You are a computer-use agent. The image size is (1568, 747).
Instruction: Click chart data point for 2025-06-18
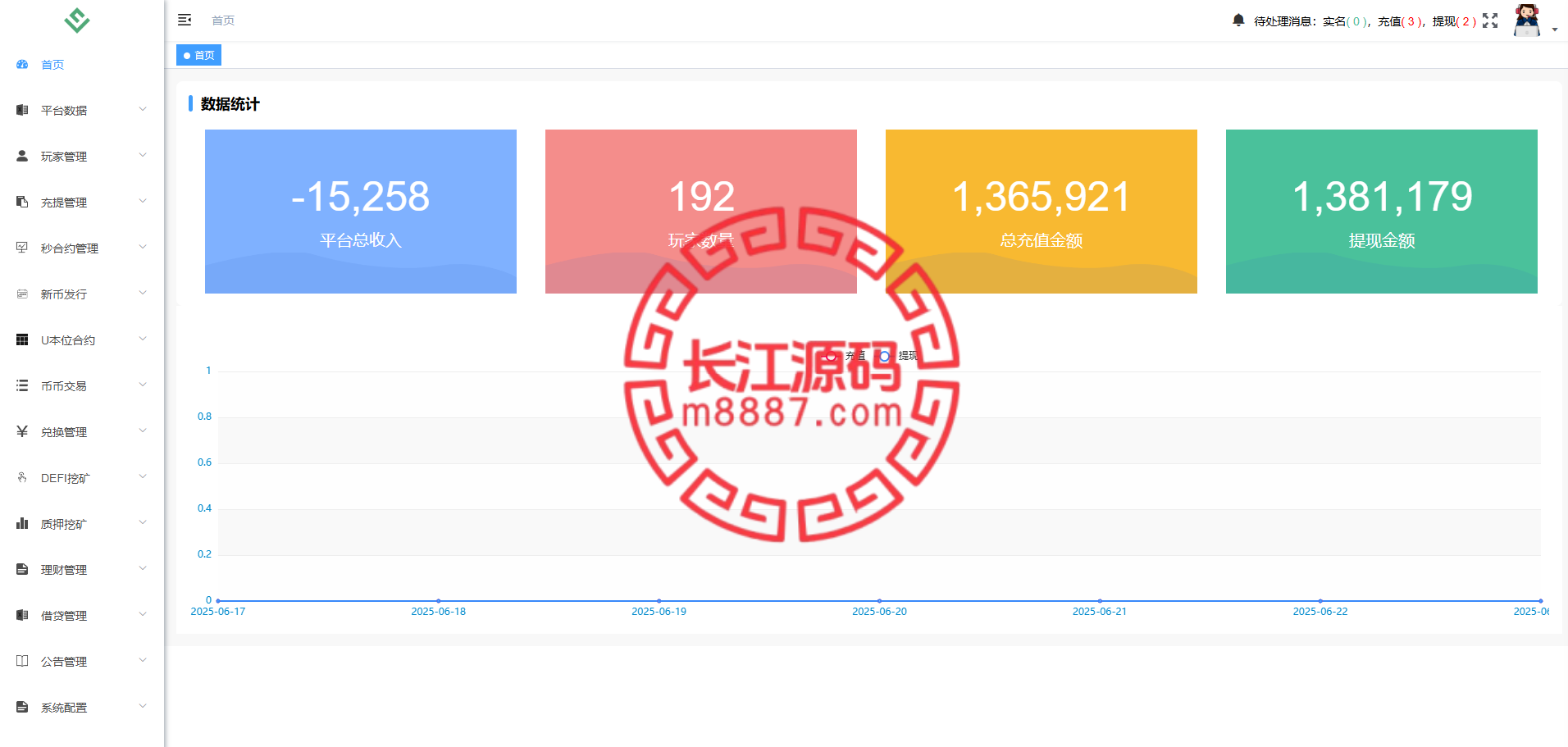(x=439, y=601)
